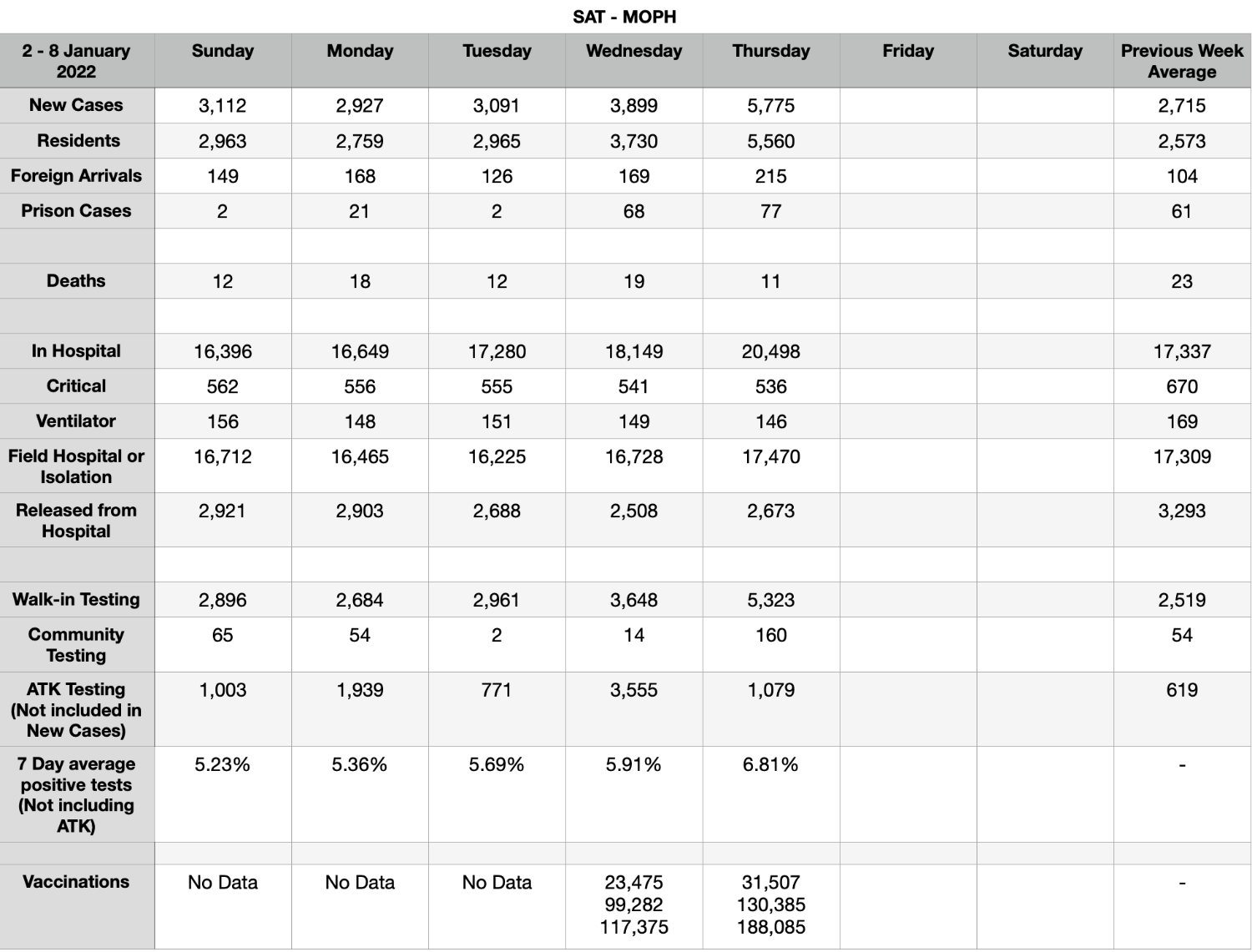Viewport: 1252px width, 952px height.
Task: Select the Ventilator row label
Action: coord(77,421)
